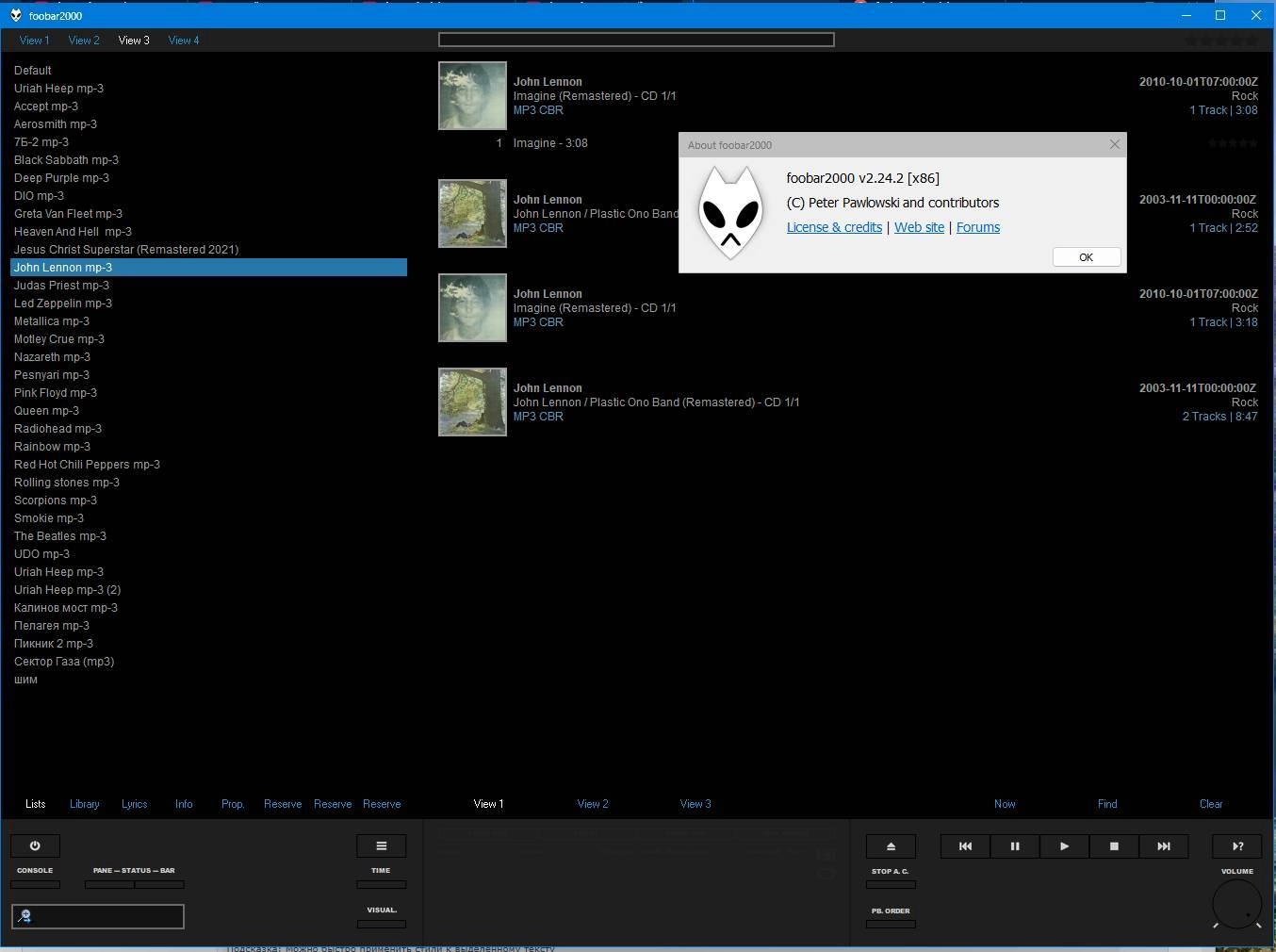The width and height of the screenshot is (1276, 952).
Task: Open License & credits link
Action: pyautogui.click(x=834, y=227)
